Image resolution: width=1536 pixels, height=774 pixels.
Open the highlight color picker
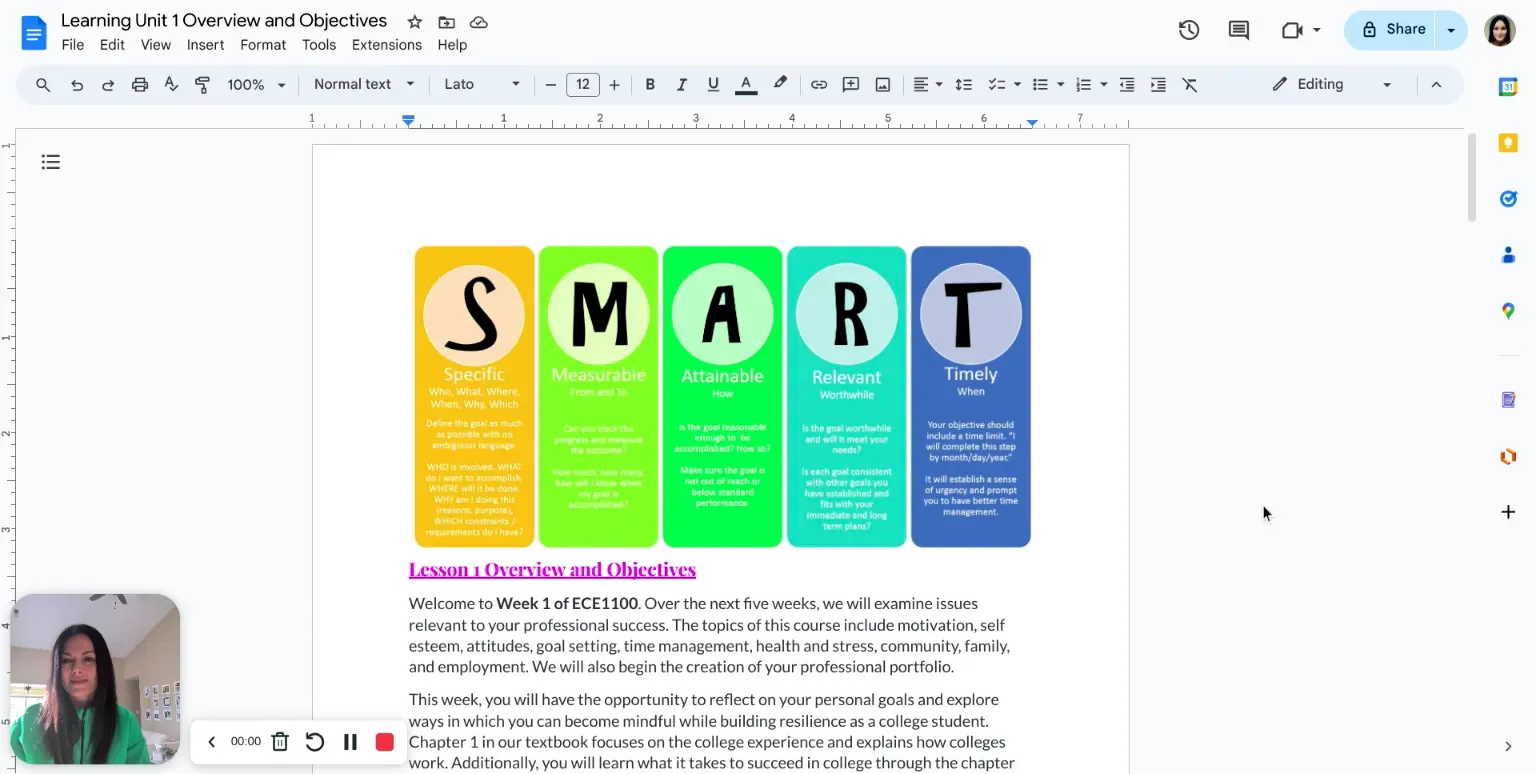[x=780, y=85]
